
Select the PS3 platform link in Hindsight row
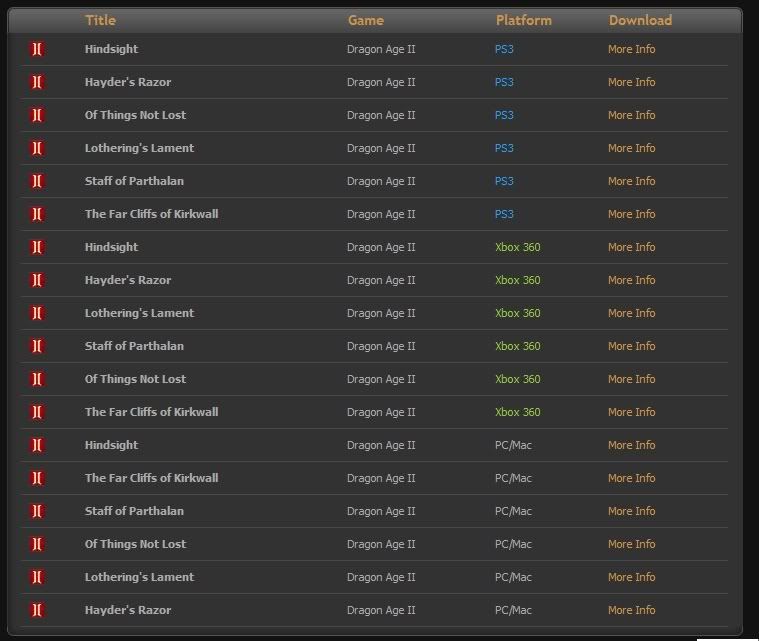pos(504,49)
